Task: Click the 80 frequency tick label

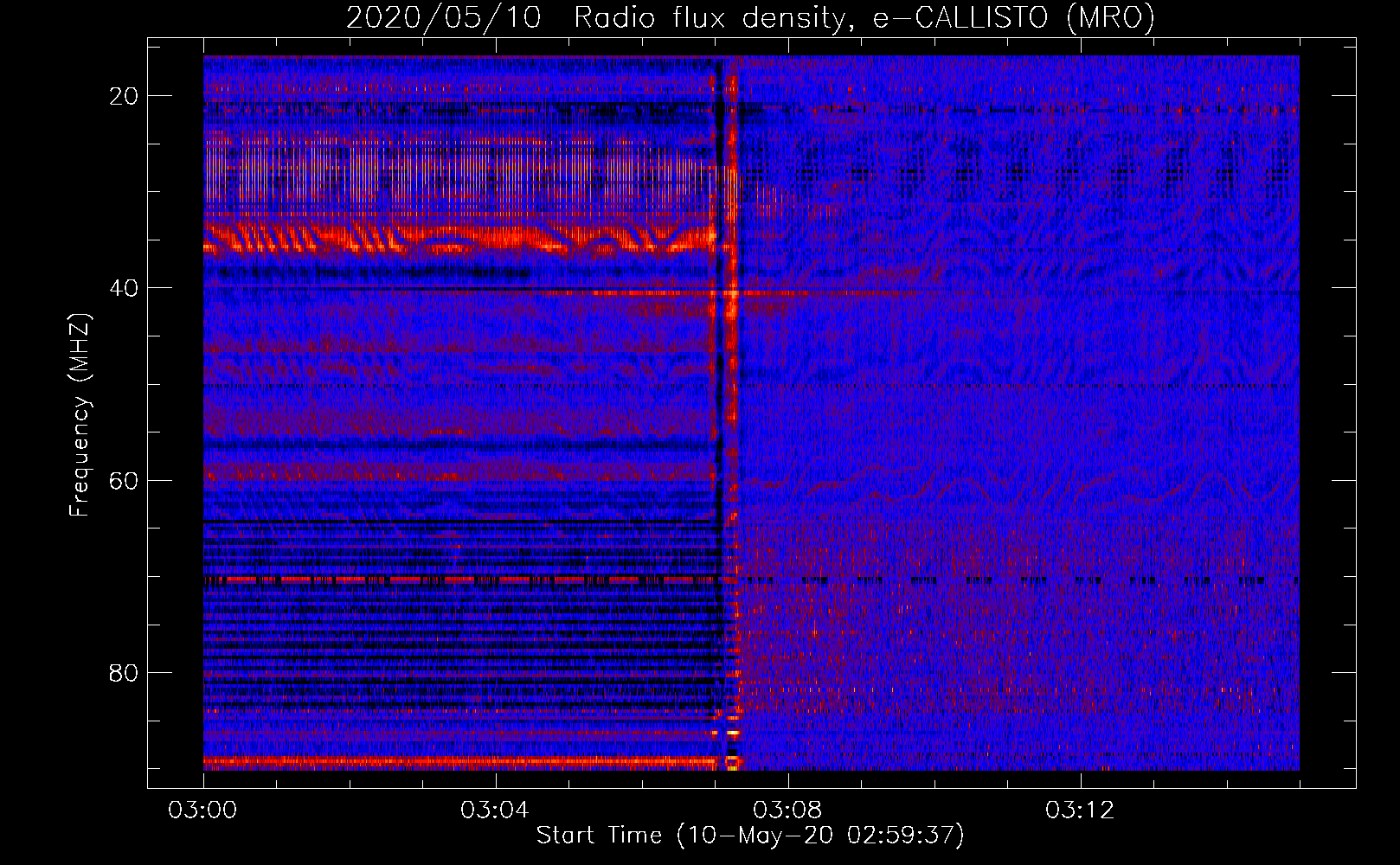Action: pyautogui.click(x=124, y=672)
